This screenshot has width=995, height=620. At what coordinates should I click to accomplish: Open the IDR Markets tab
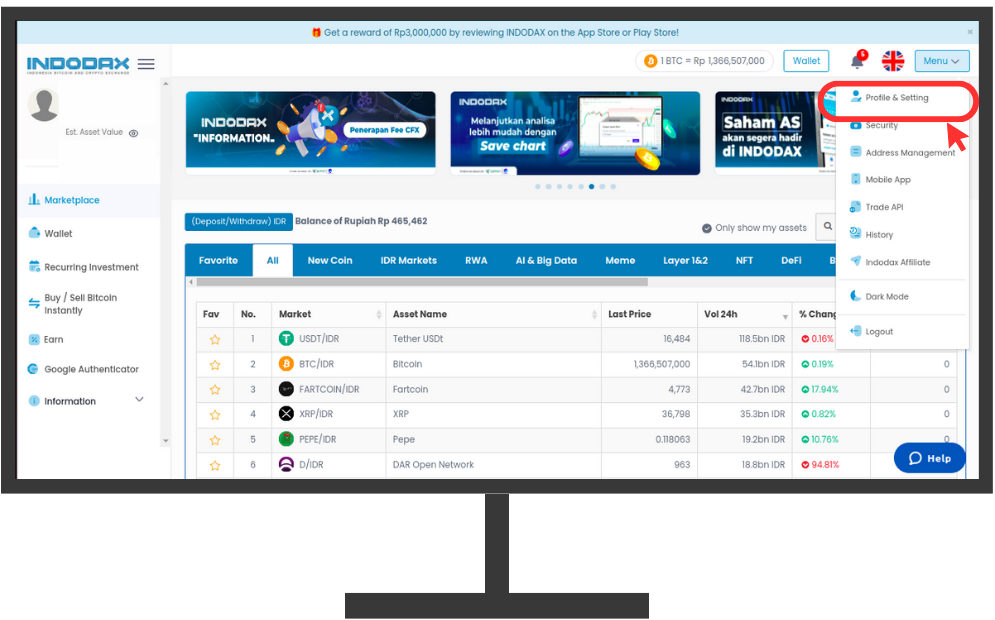(409, 260)
